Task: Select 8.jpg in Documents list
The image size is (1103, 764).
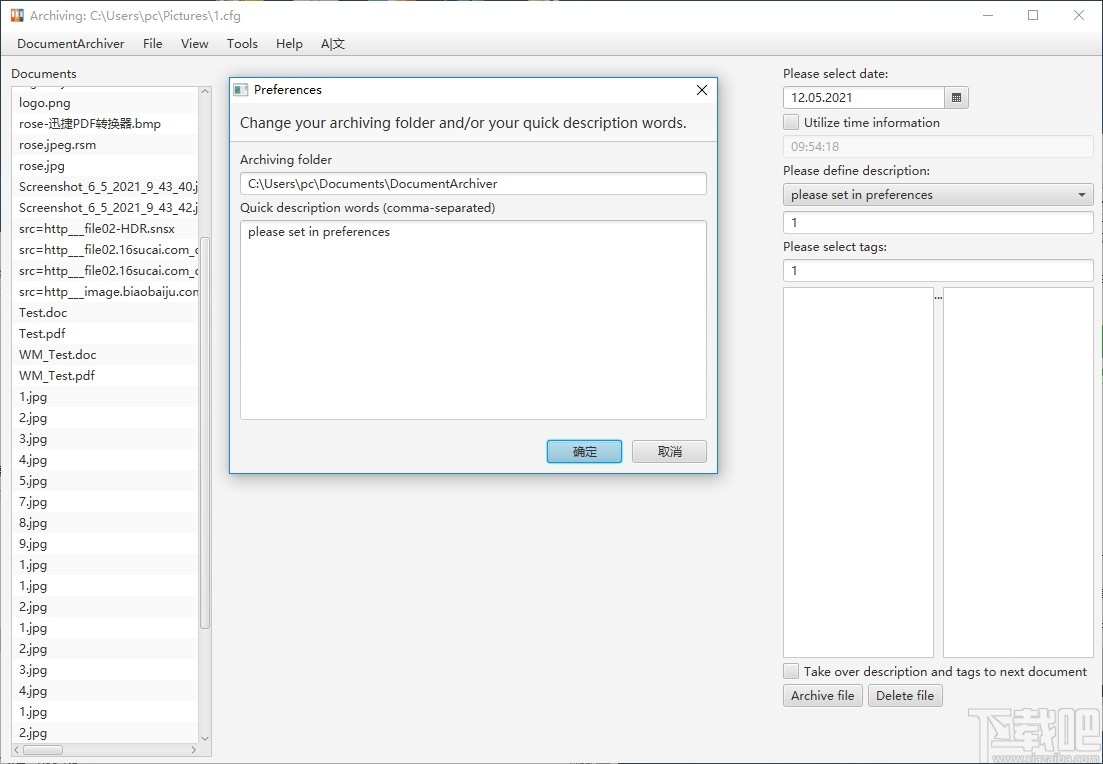Action: click(x=106, y=523)
